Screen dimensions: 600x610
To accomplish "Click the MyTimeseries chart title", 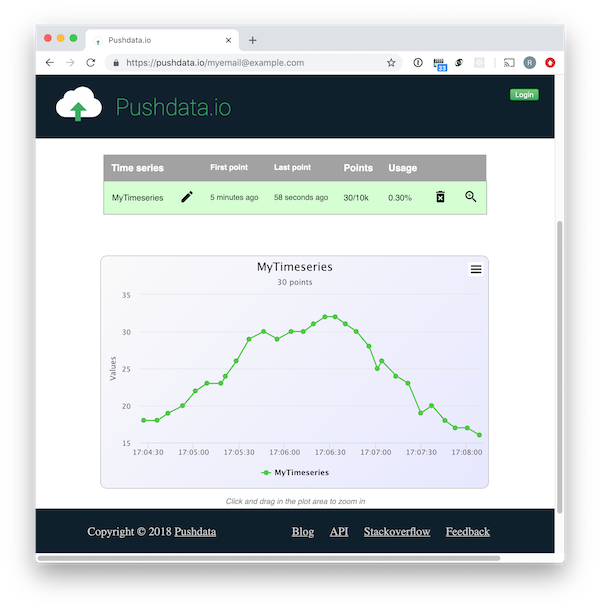I will tap(295, 267).
